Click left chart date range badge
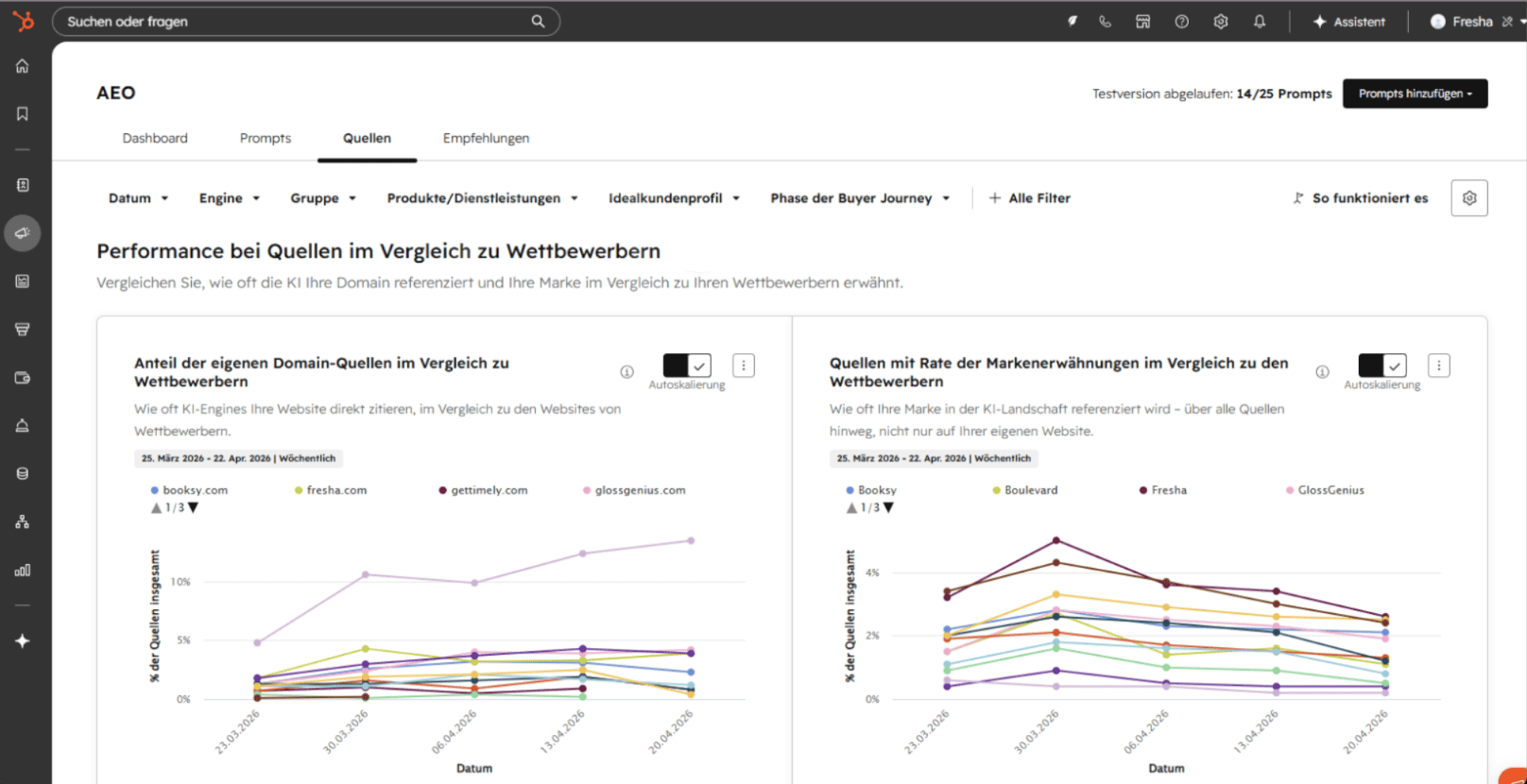This screenshot has height=784, width=1527. 238,458
